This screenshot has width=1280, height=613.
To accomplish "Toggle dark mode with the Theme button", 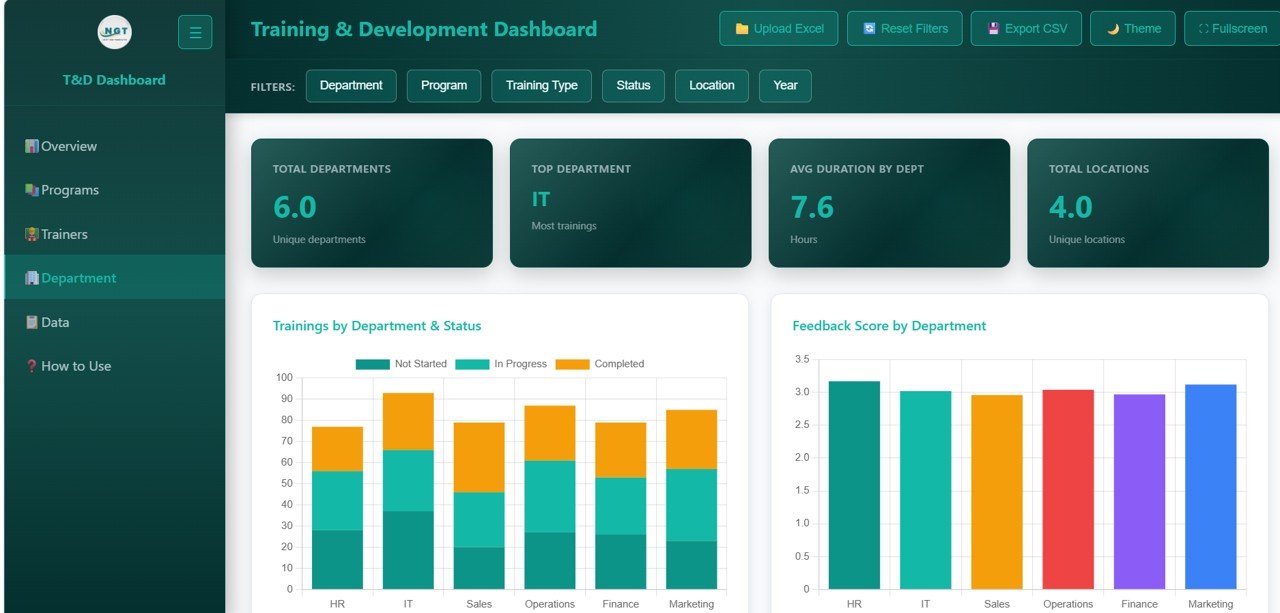I will click(x=1132, y=28).
